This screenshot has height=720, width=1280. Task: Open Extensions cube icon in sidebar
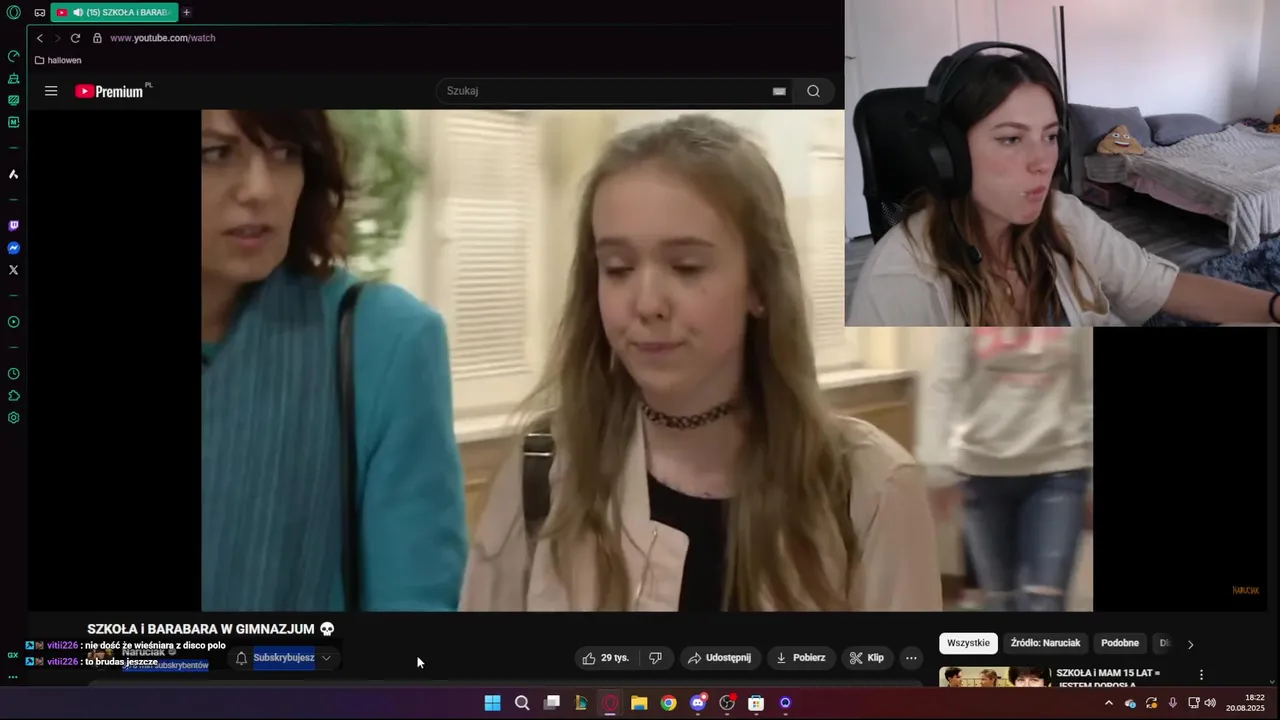(x=13, y=396)
